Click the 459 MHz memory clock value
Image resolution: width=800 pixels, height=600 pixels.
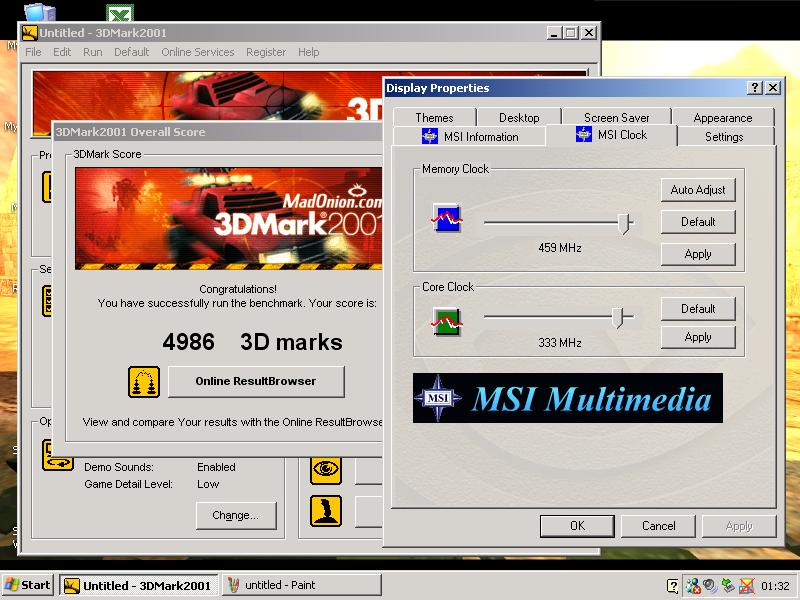click(560, 248)
